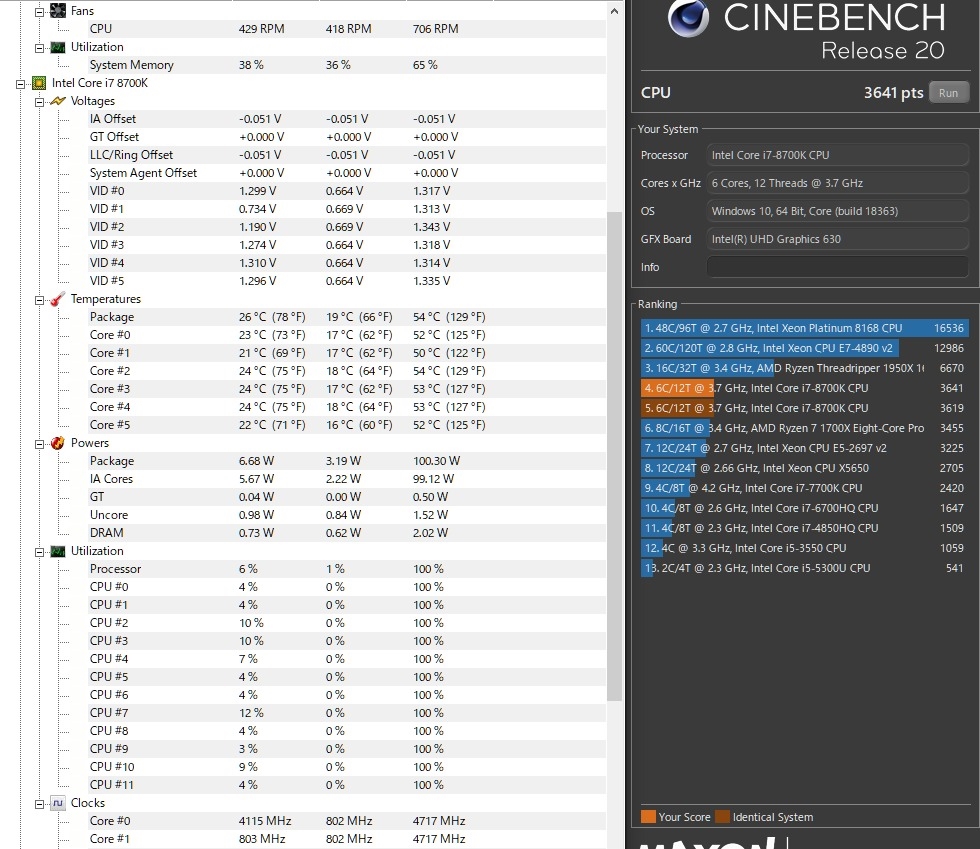This screenshot has width=980, height=849.
Task: Click the brown Identical System legend swatch
Action: click(722, 816)
